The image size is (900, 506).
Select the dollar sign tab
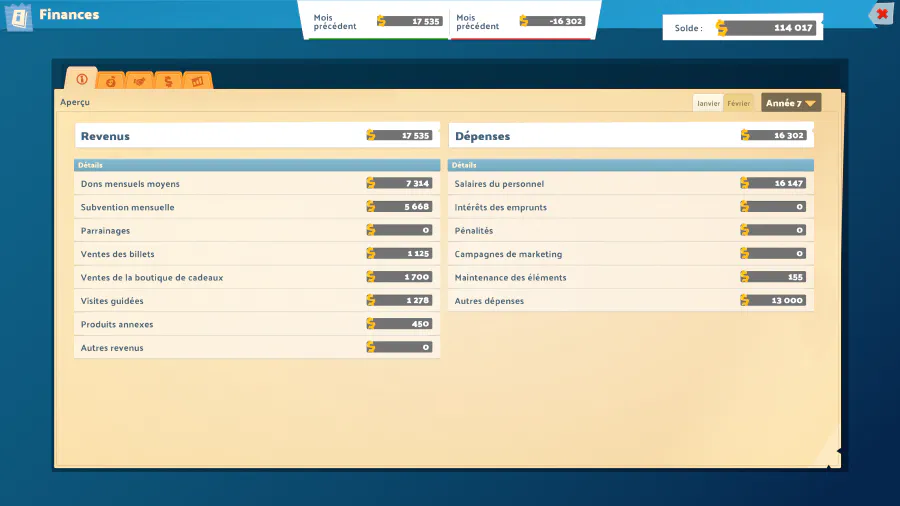click(168, 81)
